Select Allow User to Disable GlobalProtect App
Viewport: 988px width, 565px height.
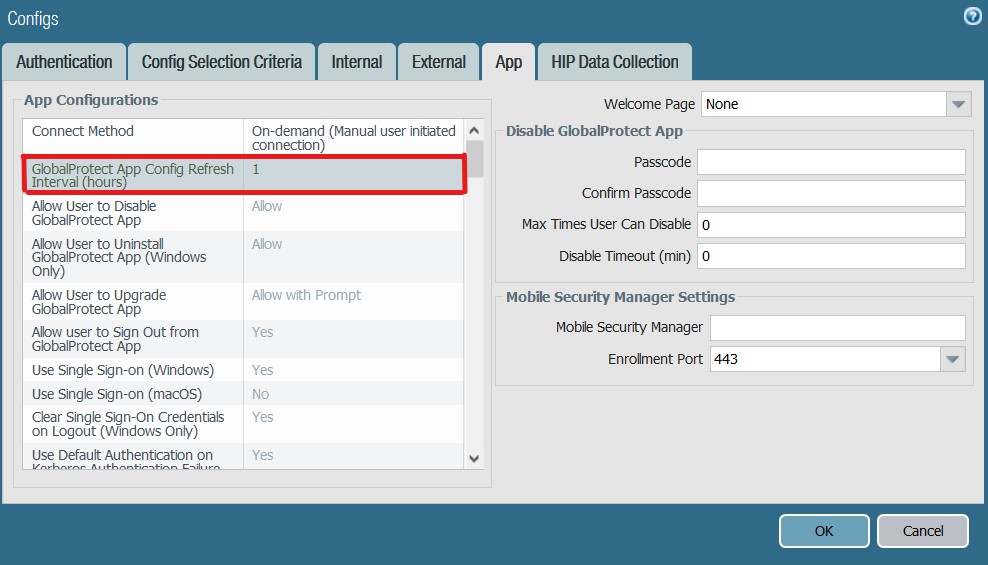pos(94,213)
